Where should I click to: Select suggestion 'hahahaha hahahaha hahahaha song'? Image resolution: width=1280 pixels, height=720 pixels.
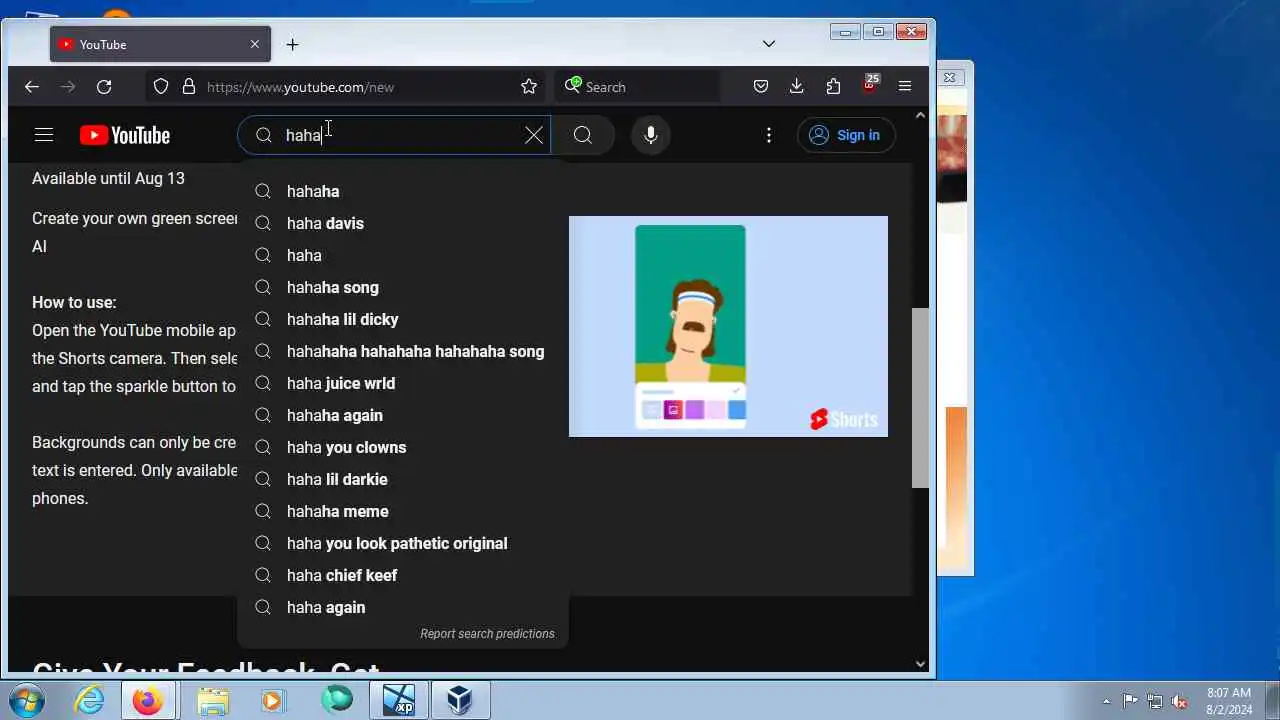[x=403, y=351]
